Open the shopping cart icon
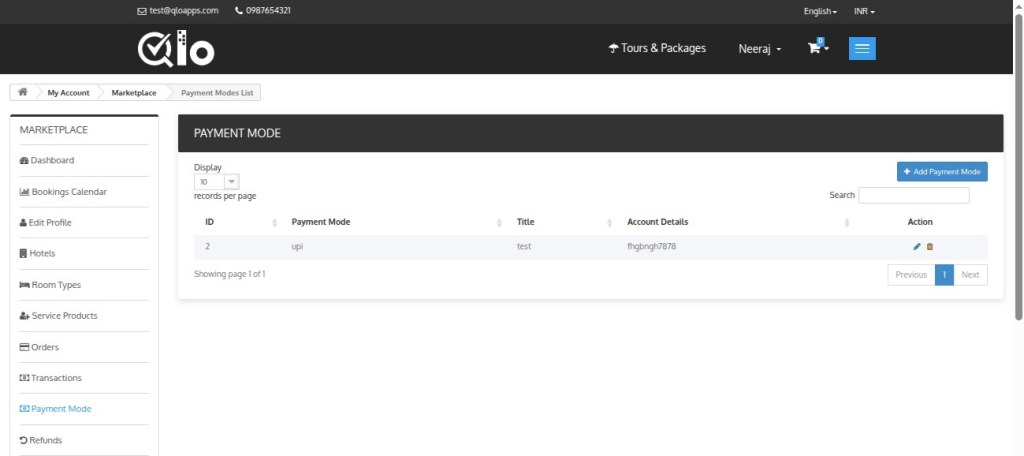 coord(814,48)
